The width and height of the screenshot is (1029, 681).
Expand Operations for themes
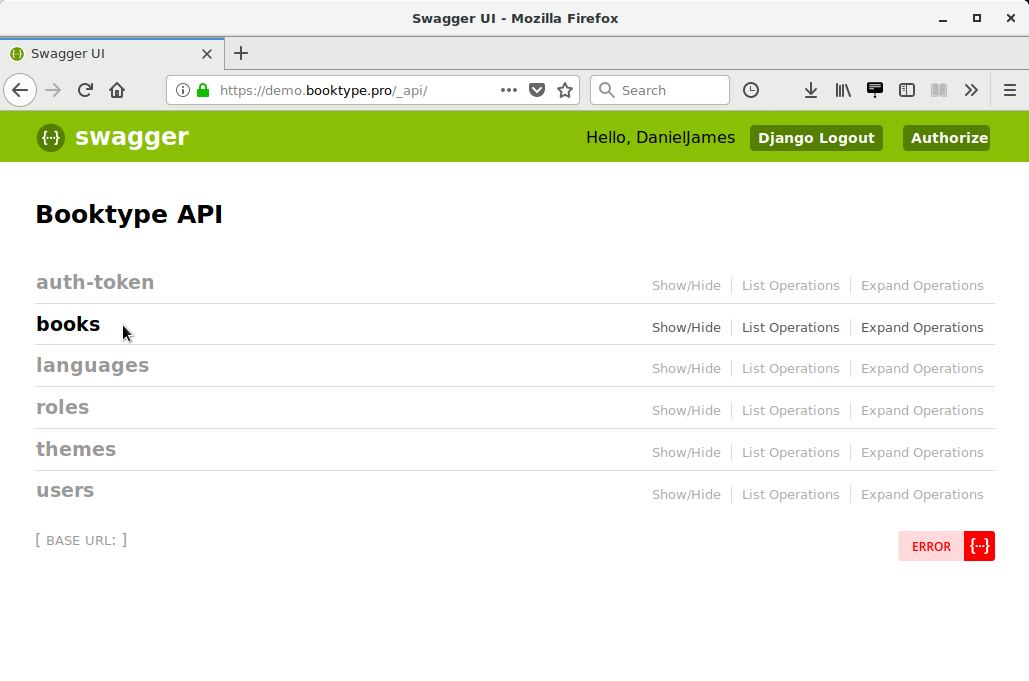[922, 453]
